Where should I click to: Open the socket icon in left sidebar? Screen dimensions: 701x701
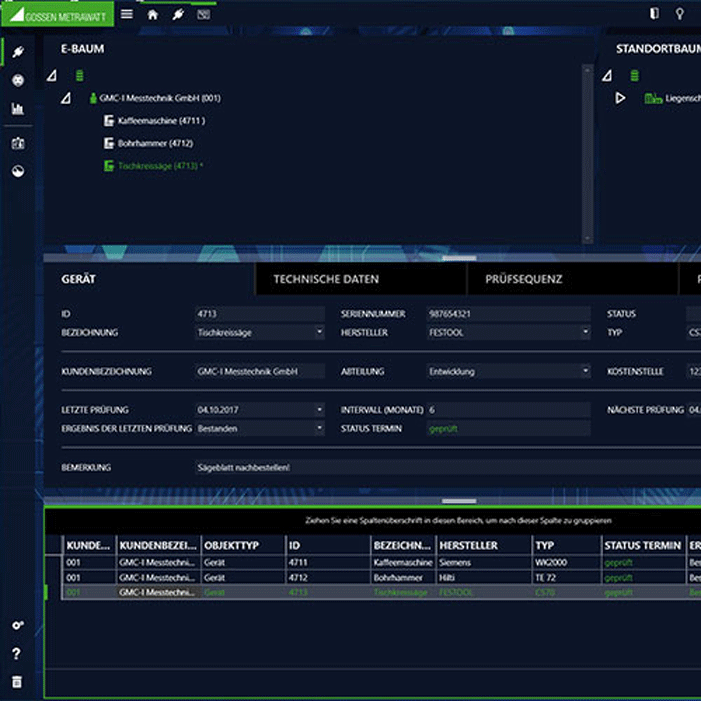coord(17,80)
